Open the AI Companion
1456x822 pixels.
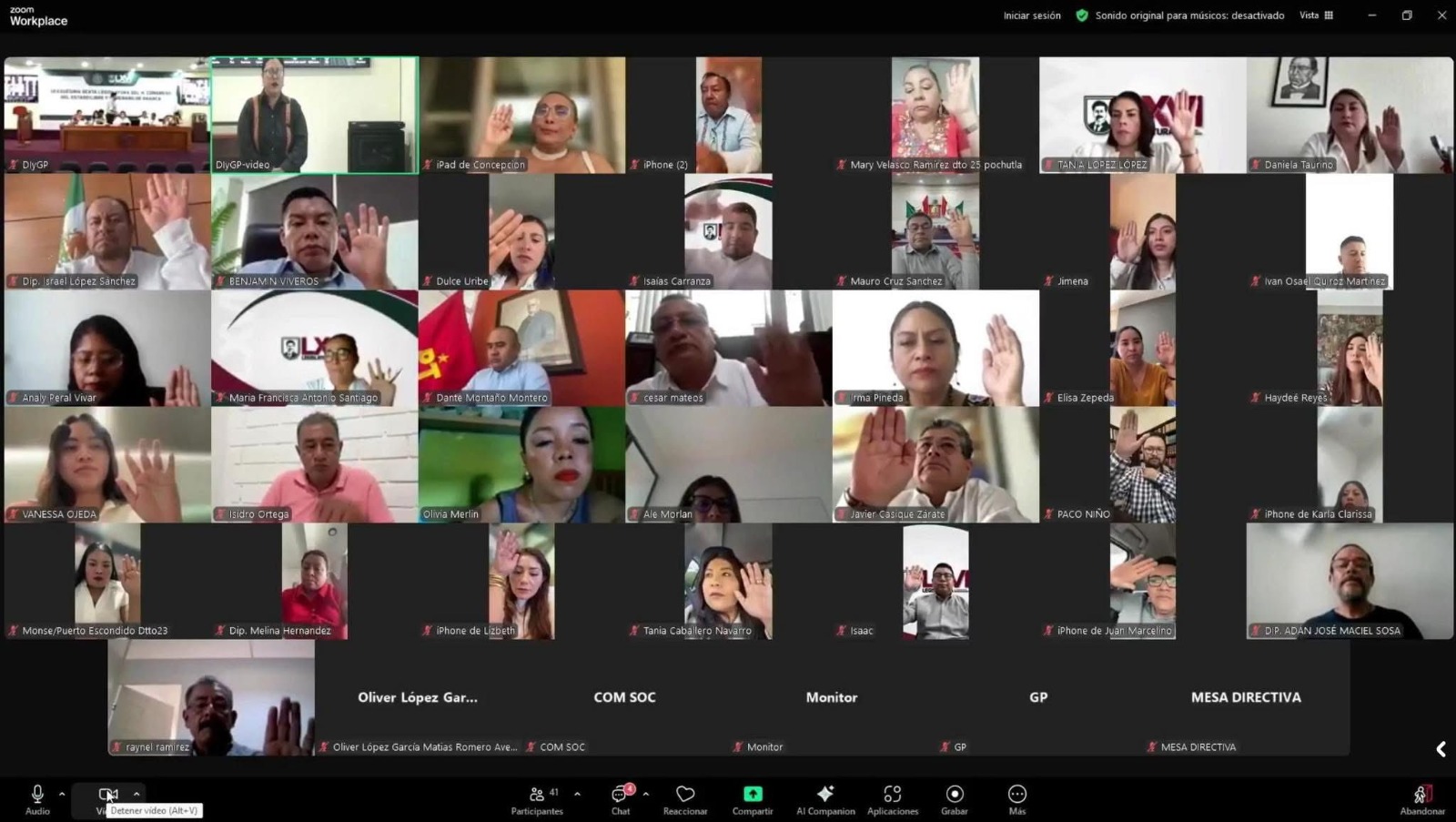click(825, 798)
